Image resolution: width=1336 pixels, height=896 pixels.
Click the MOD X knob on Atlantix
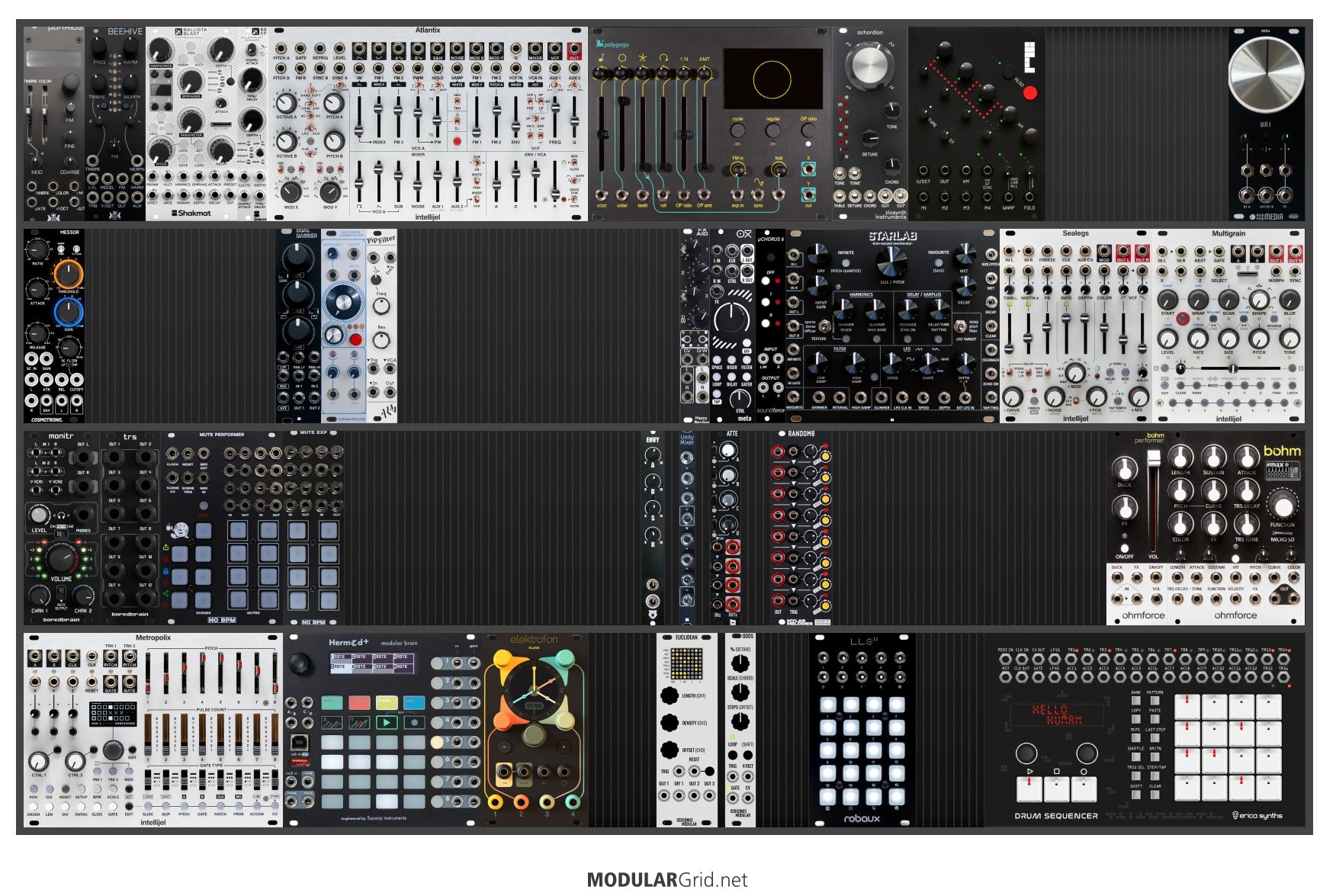click(x=290, y=191)
